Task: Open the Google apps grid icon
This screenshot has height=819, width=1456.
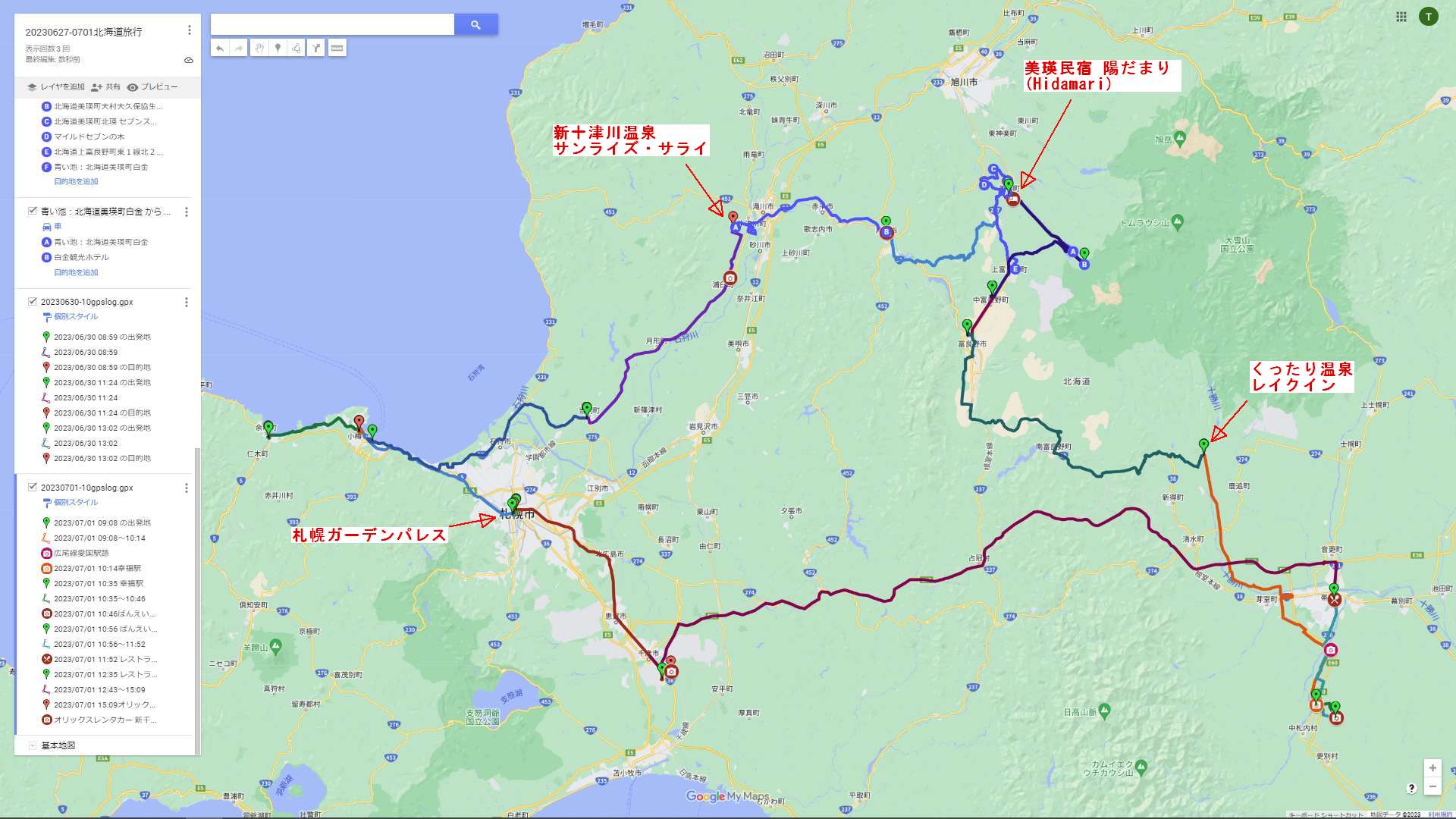Action: pyautogui.click(x=1401, y=17)
